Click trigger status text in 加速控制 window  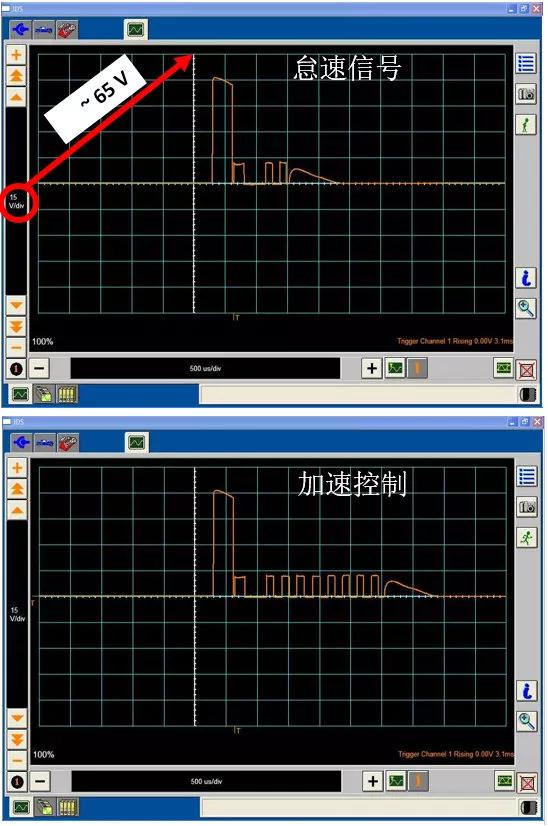[x=456, y=754]
